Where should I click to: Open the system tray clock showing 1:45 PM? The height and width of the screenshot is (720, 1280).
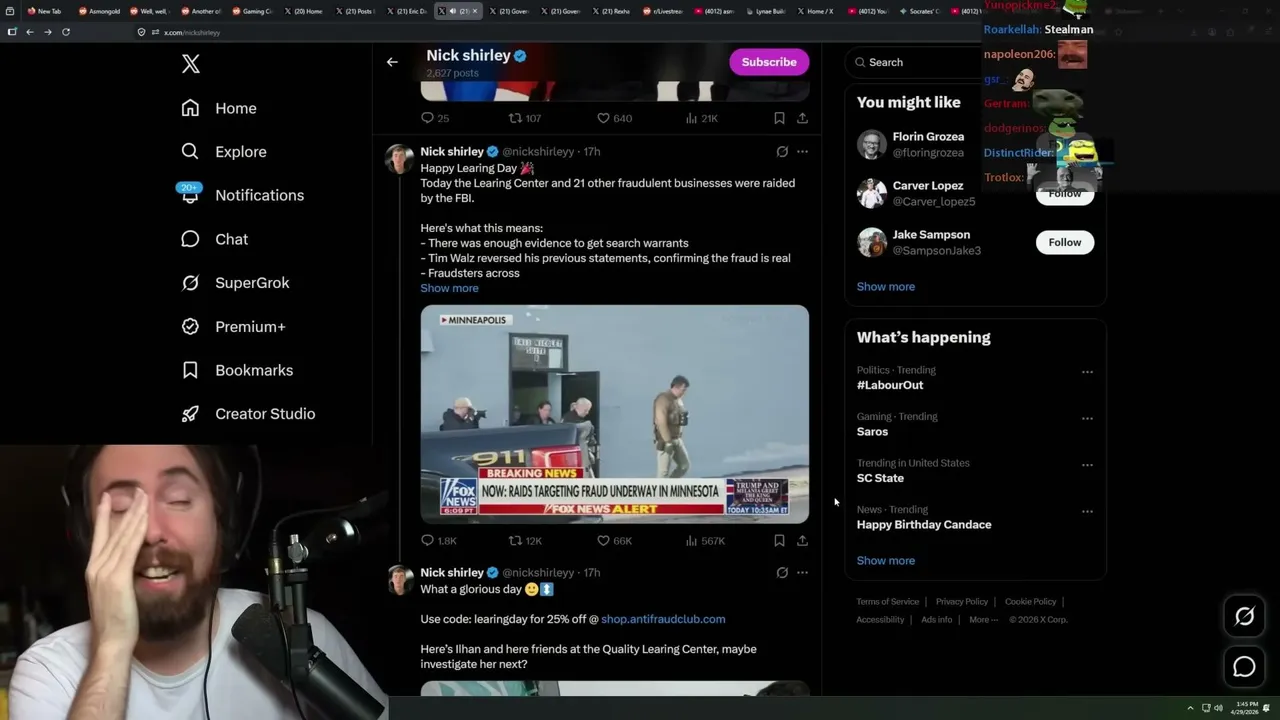pos(1247,708)
